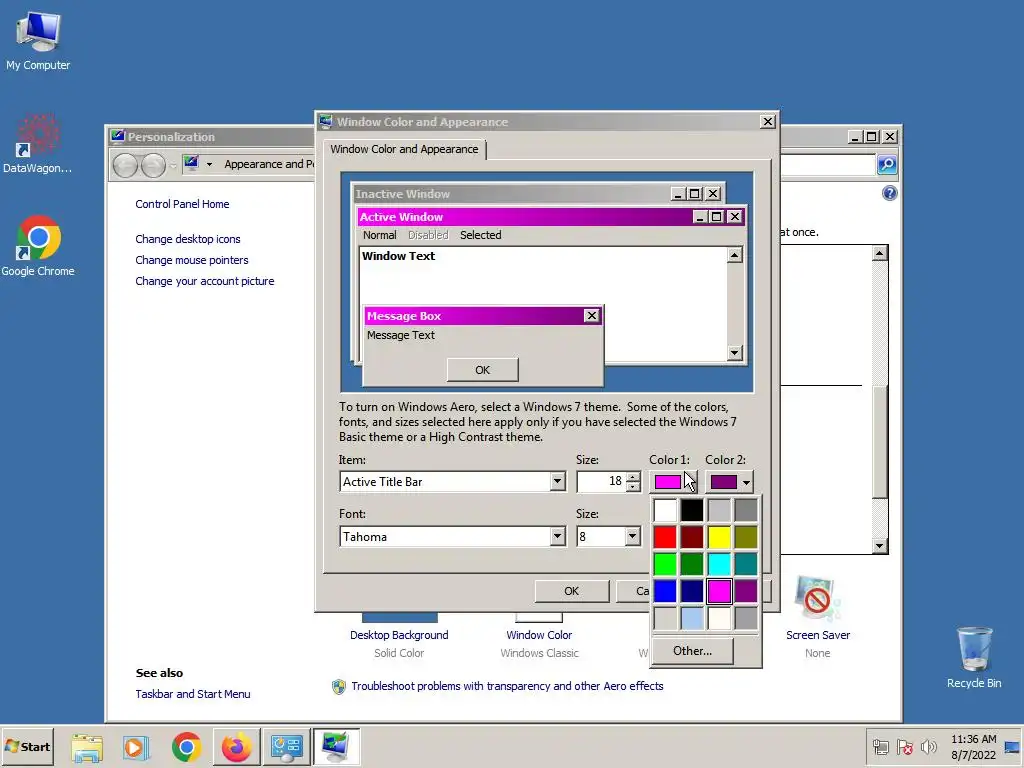Screen dimensions: 1024x768
Task: Click the Back arrow in Personalization
Action: click(125, 165)
